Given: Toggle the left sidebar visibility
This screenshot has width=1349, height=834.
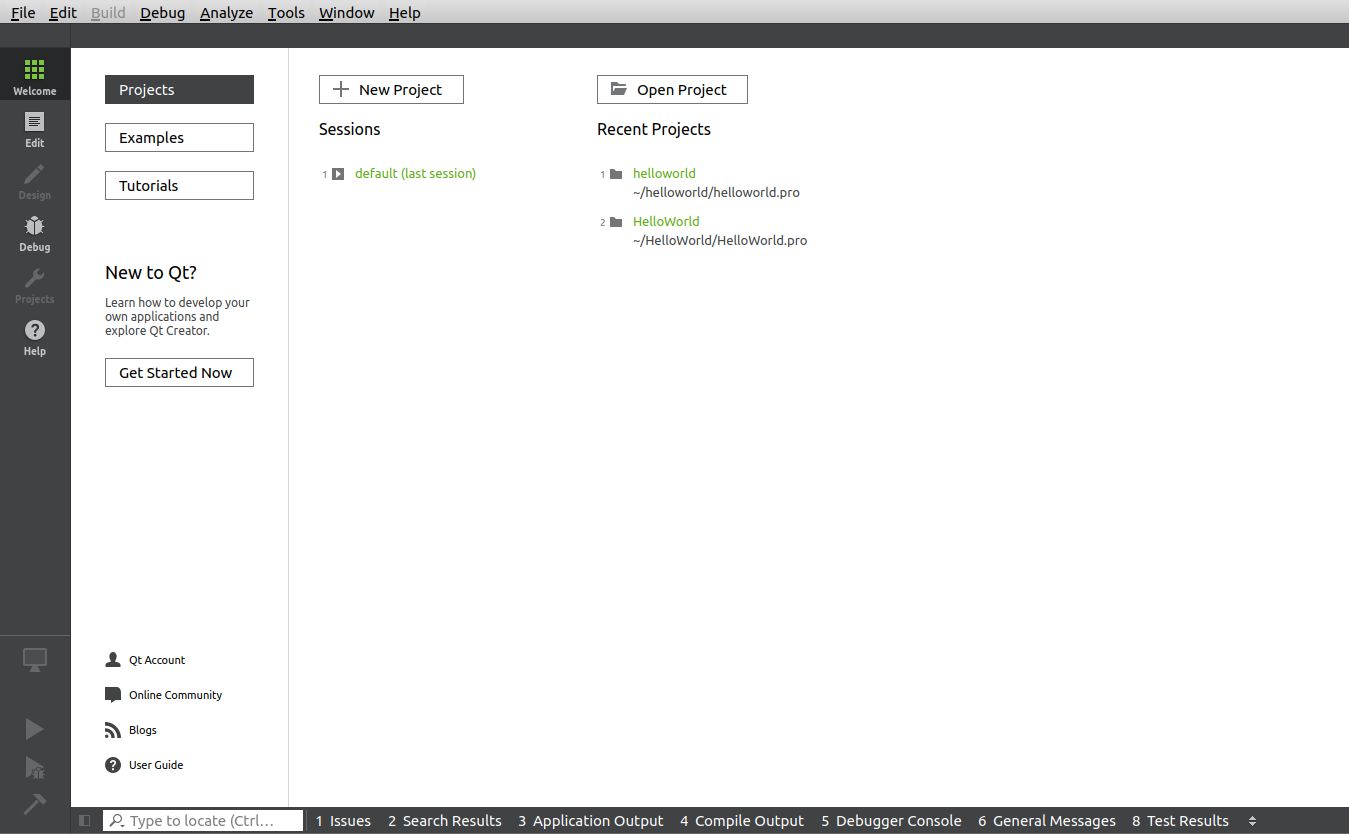Looking at the screenshot, I should 85,821.
